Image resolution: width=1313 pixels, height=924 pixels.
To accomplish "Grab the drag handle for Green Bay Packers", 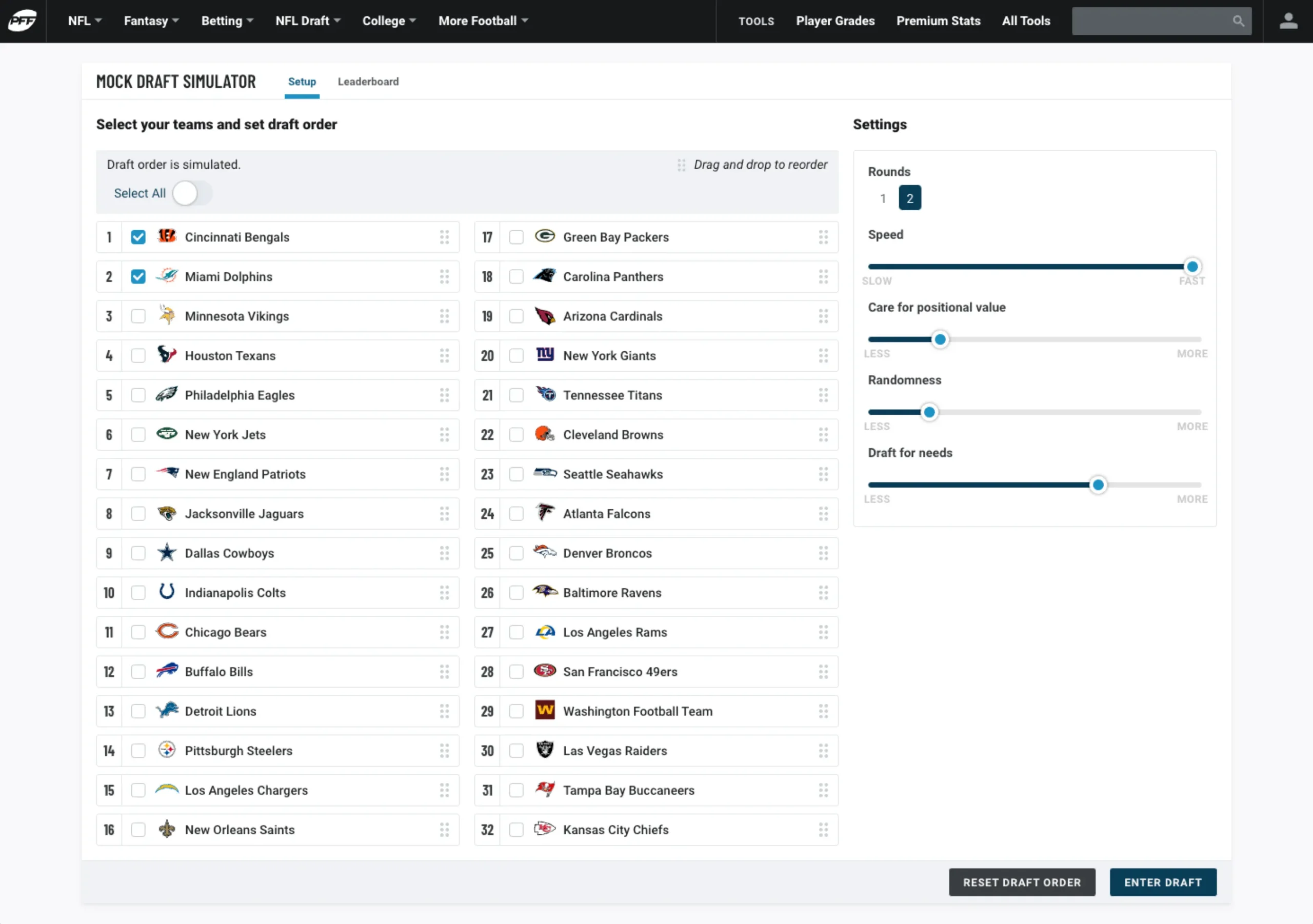I will (823, 237).
